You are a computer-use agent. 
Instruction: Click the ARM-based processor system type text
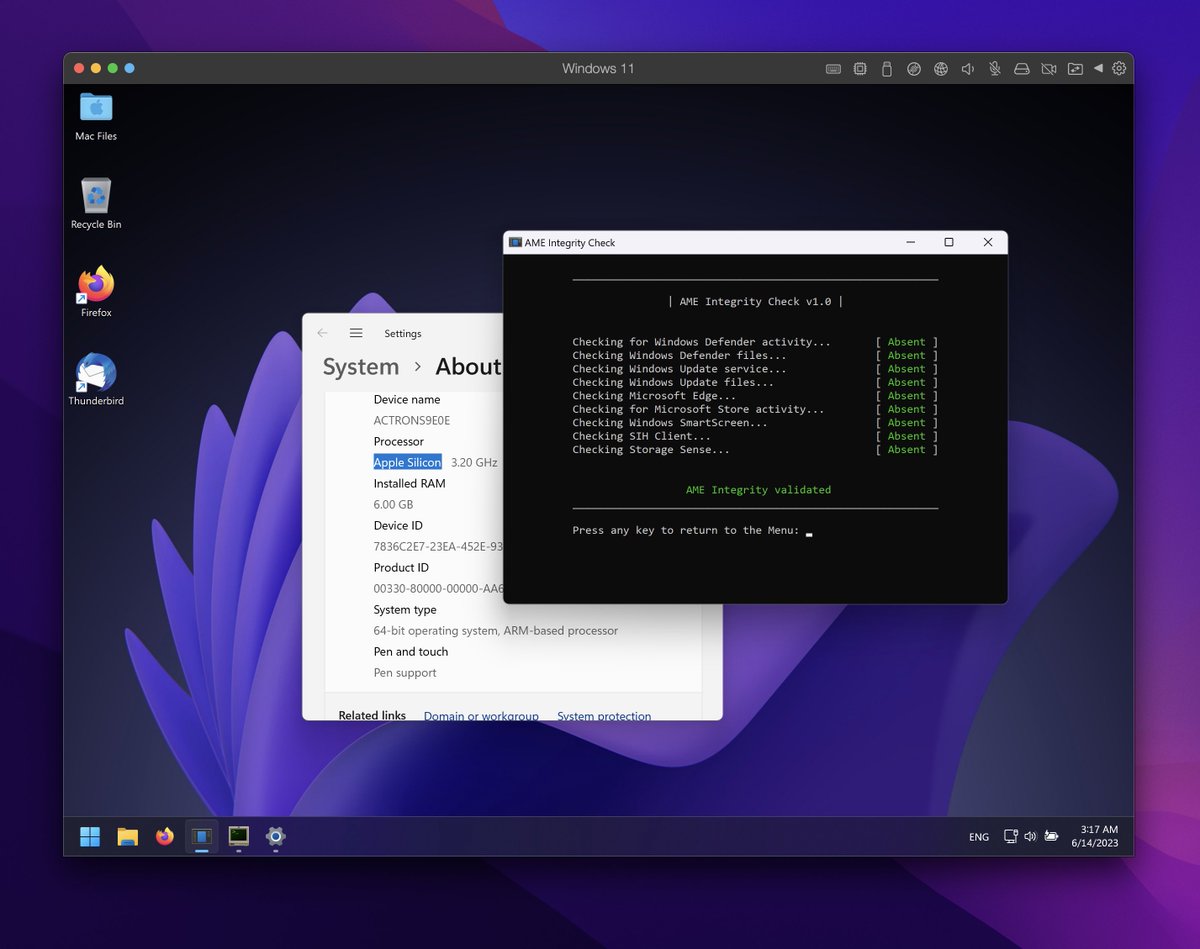click(x=496, y=630)
